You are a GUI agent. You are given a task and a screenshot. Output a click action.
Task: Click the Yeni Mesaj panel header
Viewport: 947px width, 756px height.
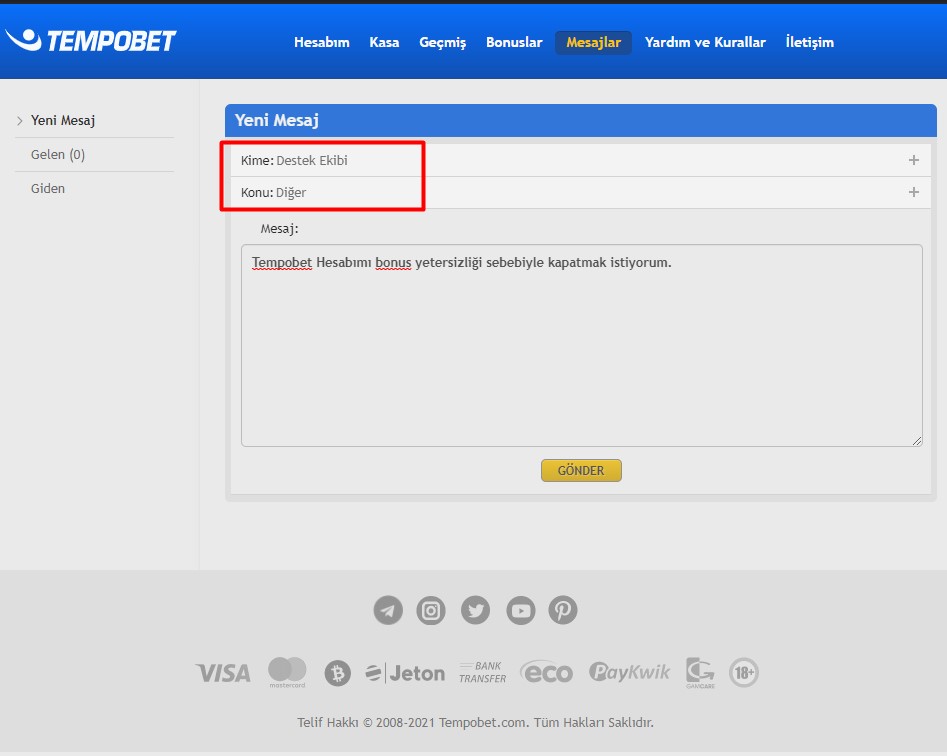(581, 120)
